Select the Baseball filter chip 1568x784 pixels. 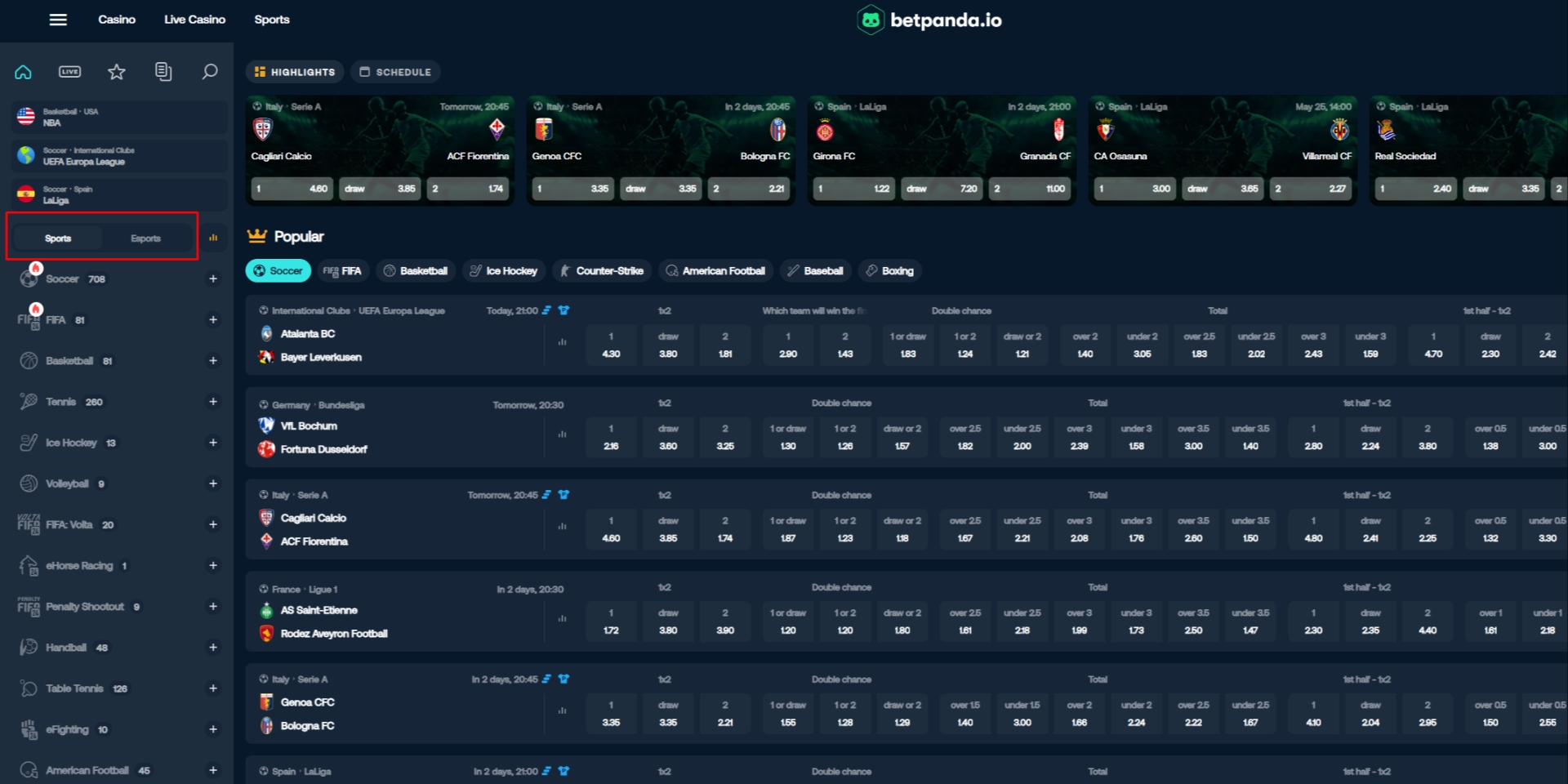816,271
